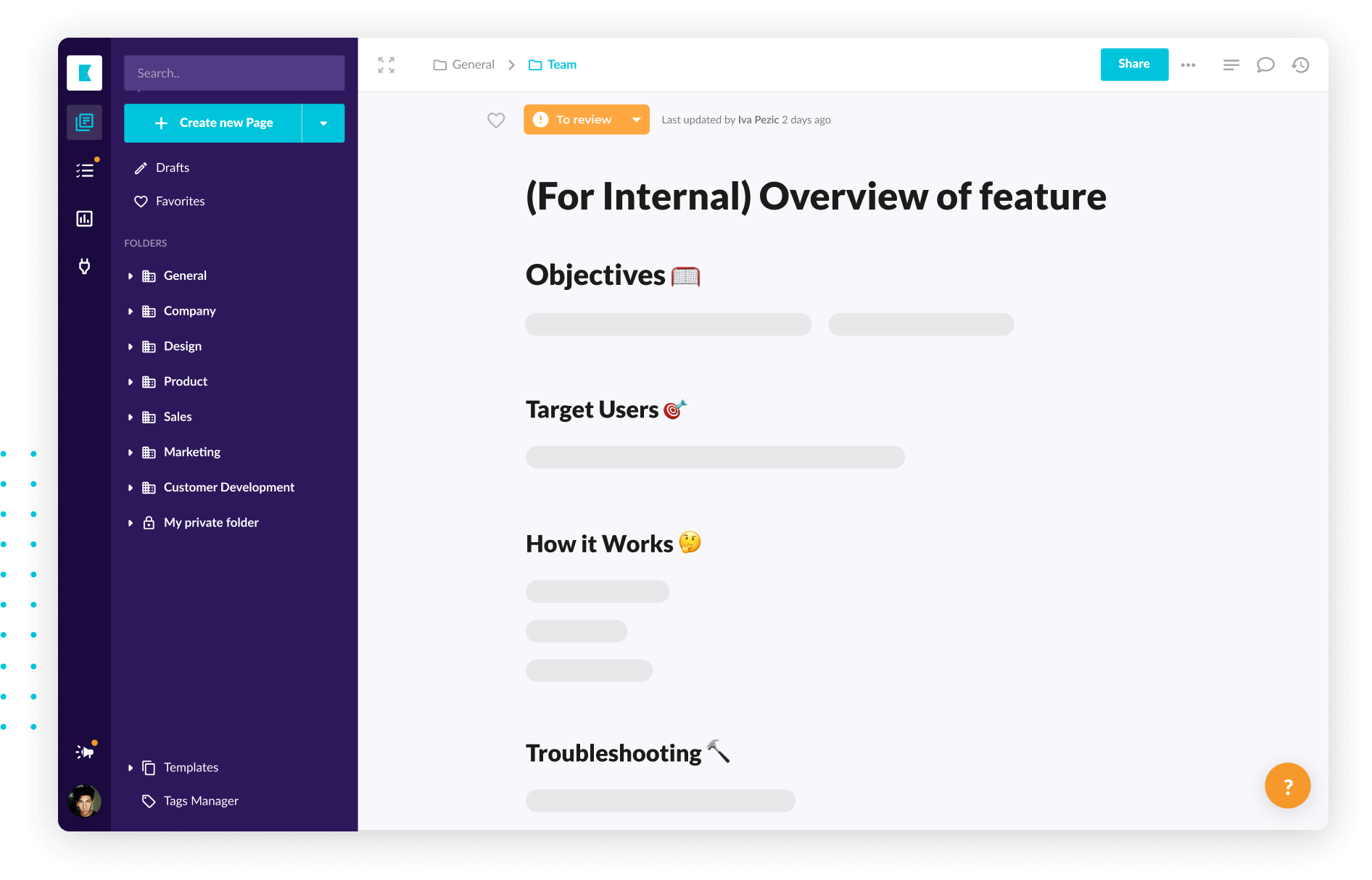Open the To review status dropdown

636,120
